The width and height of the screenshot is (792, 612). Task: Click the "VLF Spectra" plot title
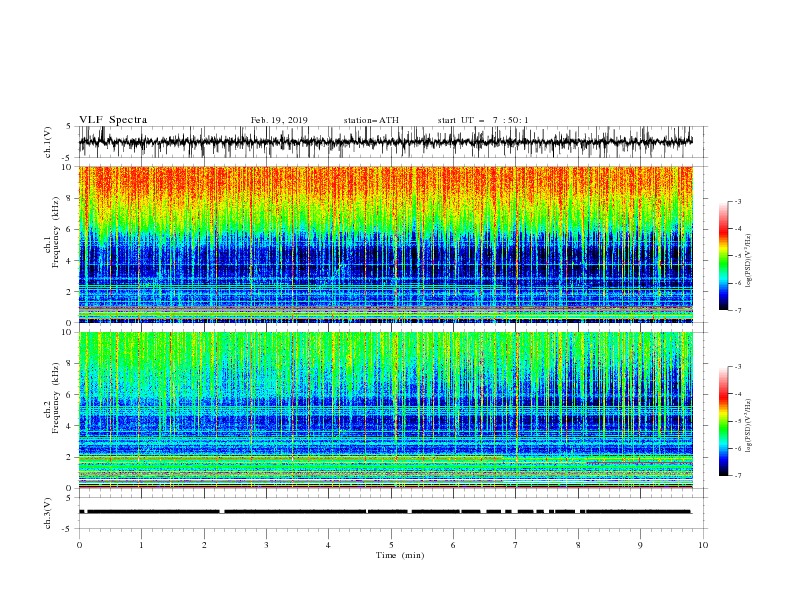pyautogui.click(x=113, y=120)
